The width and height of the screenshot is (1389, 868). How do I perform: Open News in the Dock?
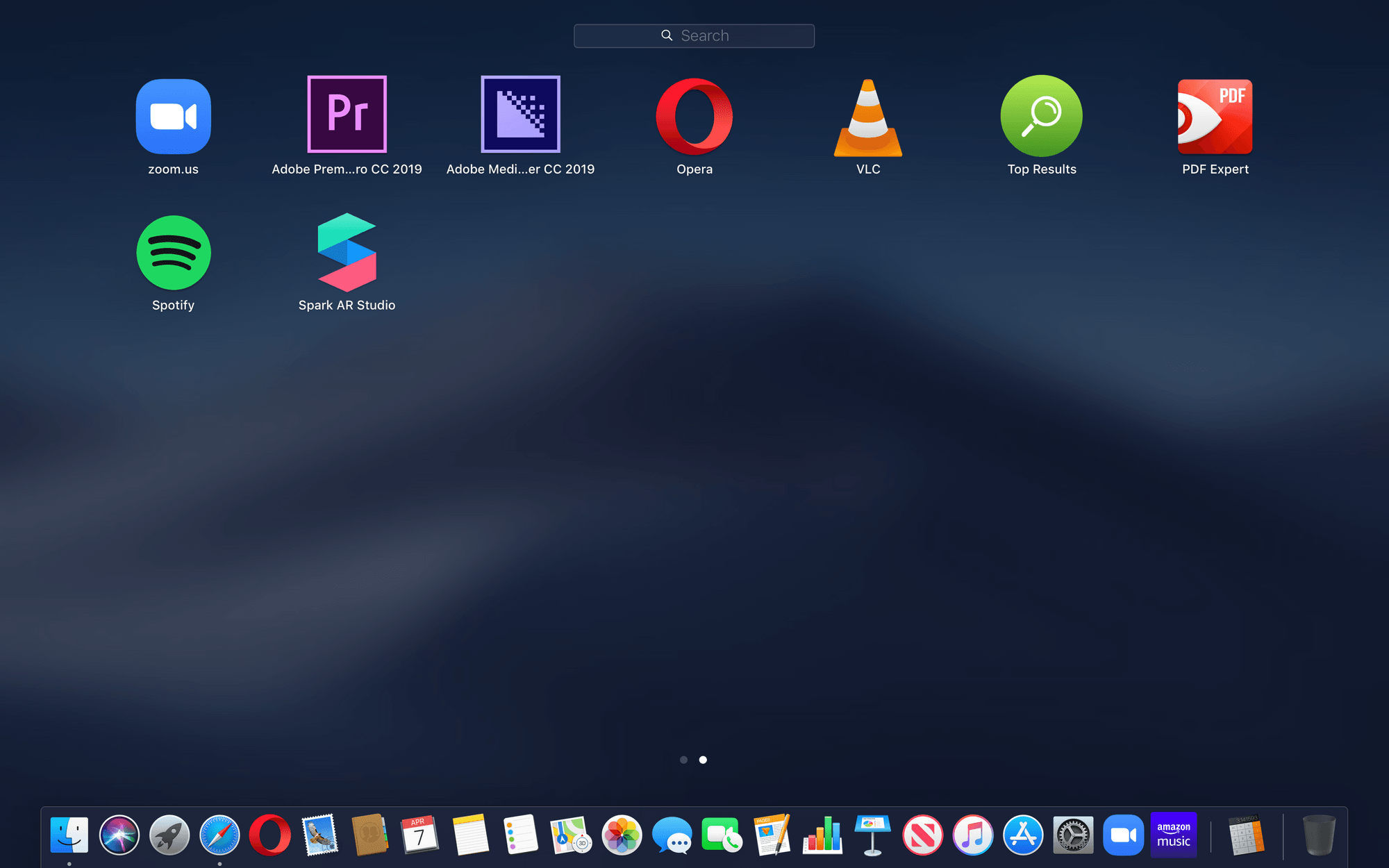(922, 835)
